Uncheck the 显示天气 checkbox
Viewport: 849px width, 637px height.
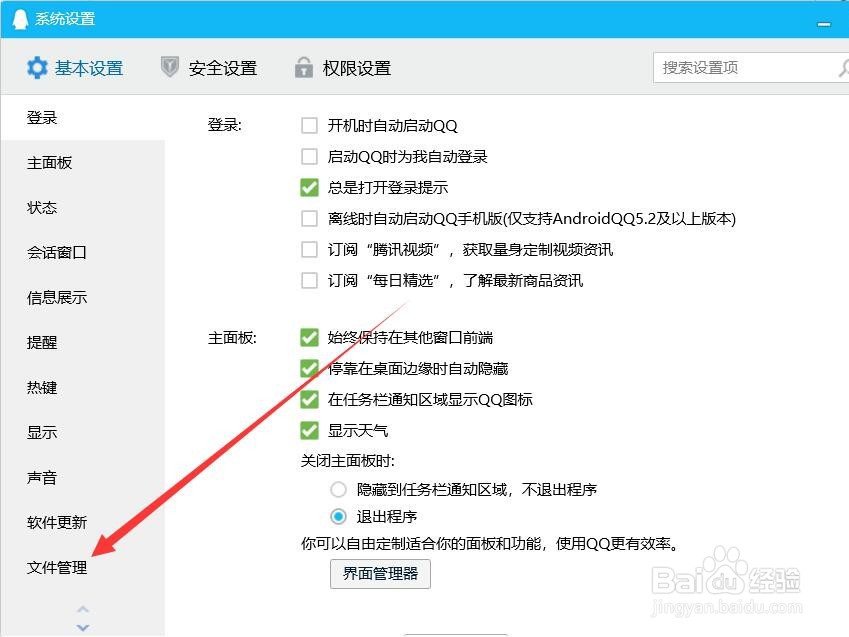tap(309, 431)
